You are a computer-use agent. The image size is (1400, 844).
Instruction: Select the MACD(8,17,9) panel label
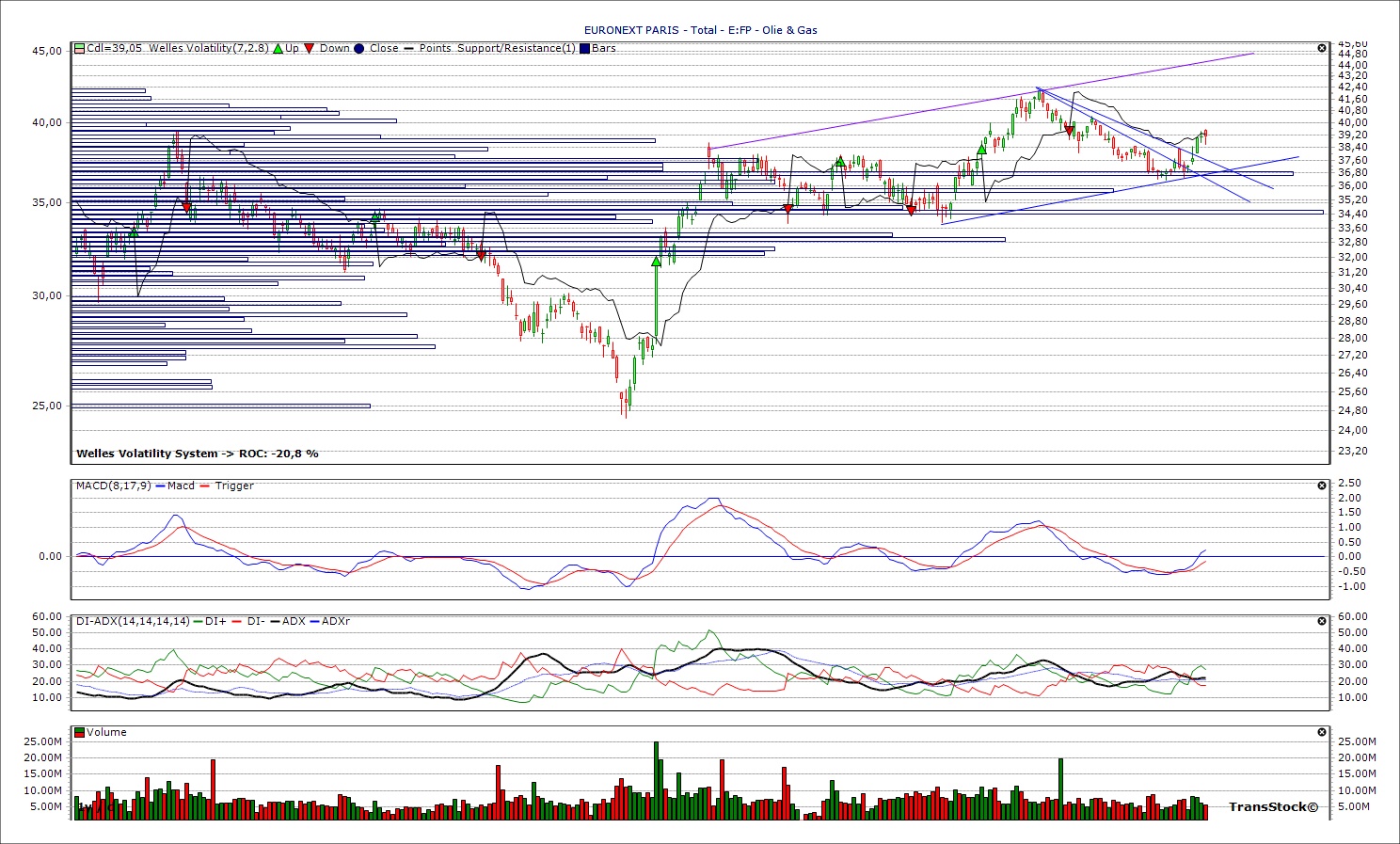click(x=114, y=486)
